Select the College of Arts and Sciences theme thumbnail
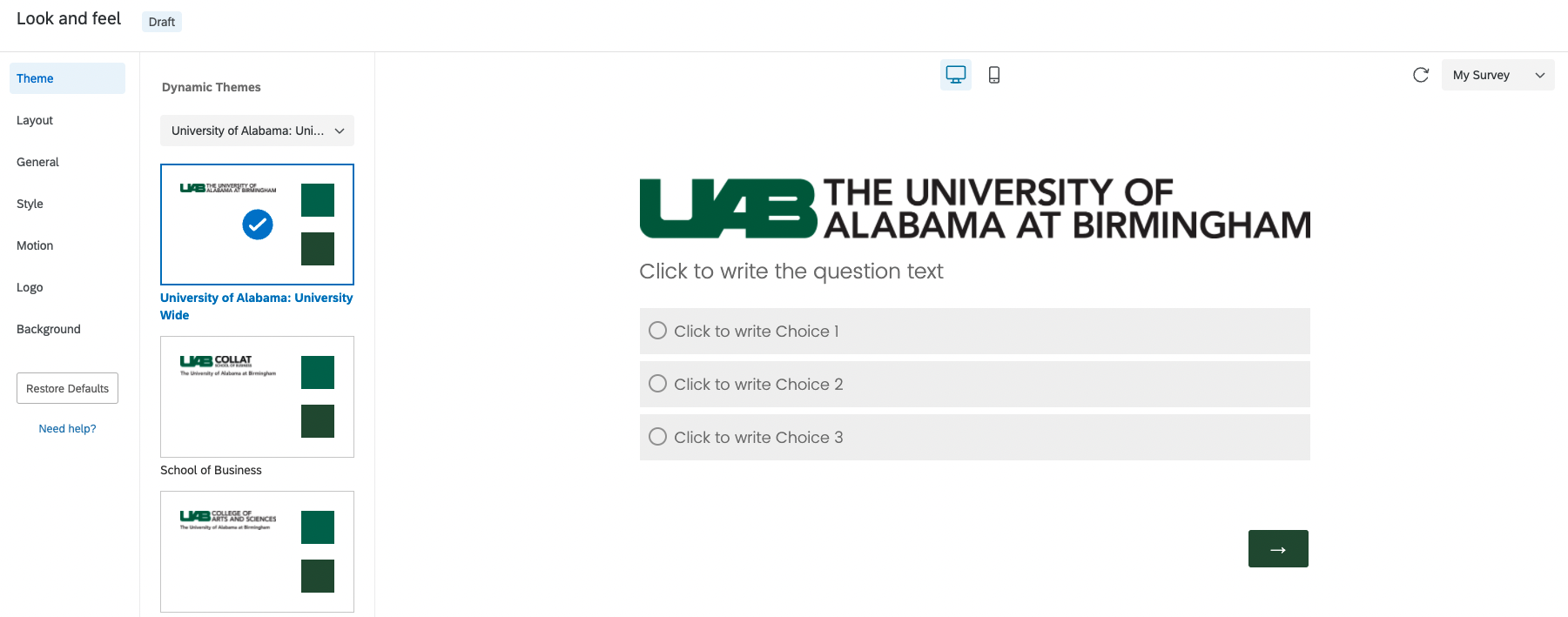This screenshot has width=1568, height=617. click(x=257, y=552)
